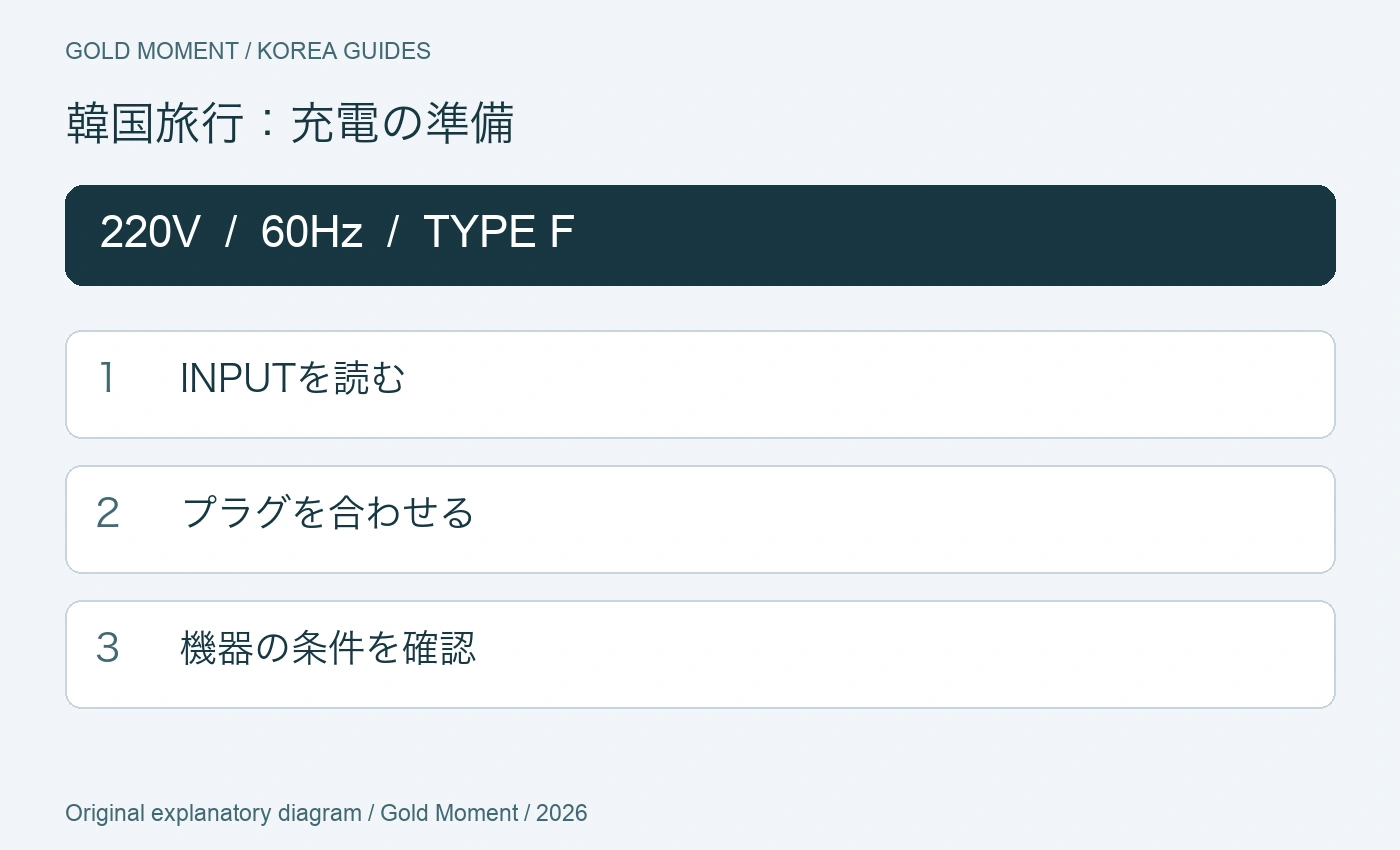Click the 220V text in the banner
Image resolution: width=1400 pixels, height=850 pixels.
[150, 232]
